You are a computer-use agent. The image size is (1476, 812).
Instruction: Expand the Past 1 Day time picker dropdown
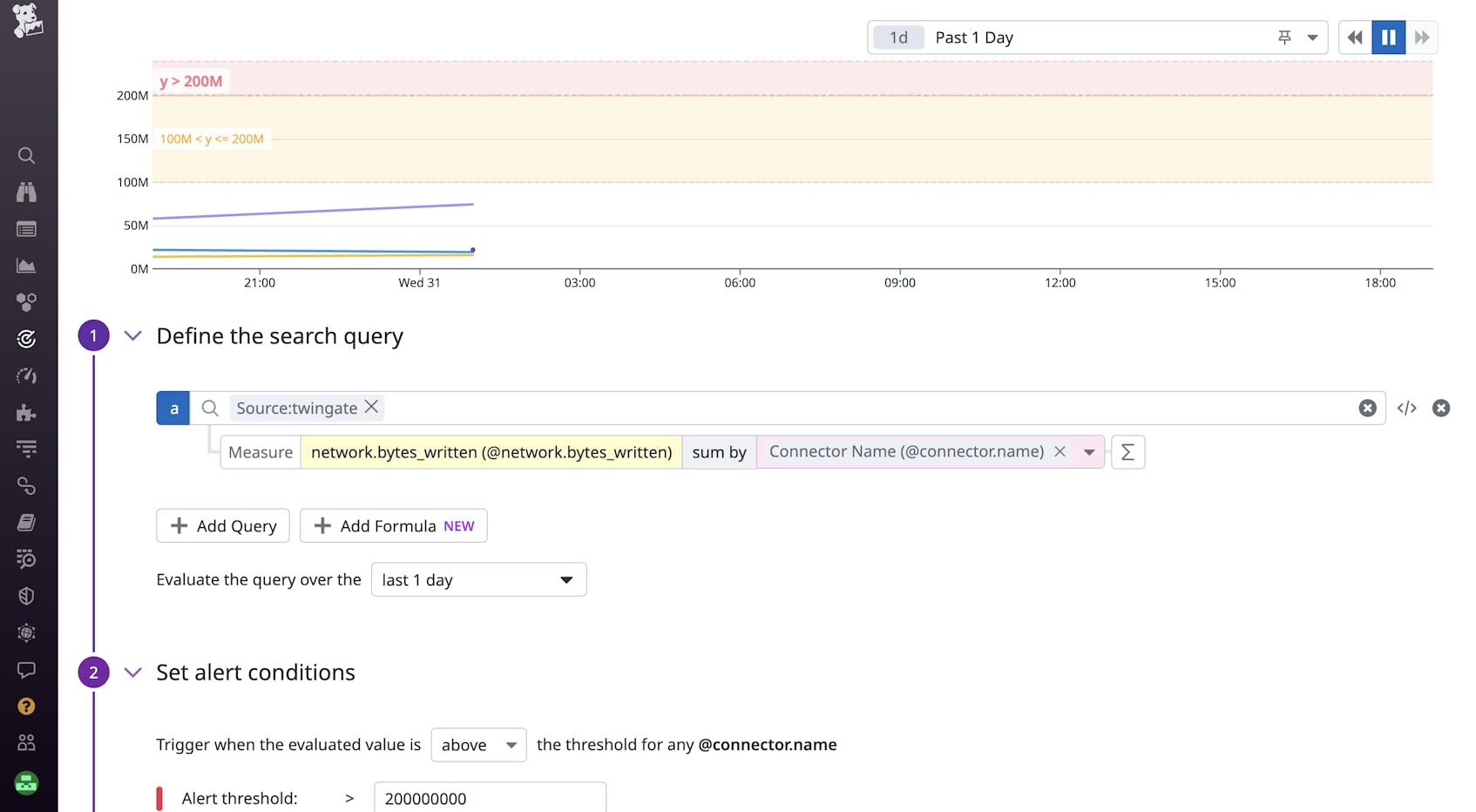[x=1310, y=37]
